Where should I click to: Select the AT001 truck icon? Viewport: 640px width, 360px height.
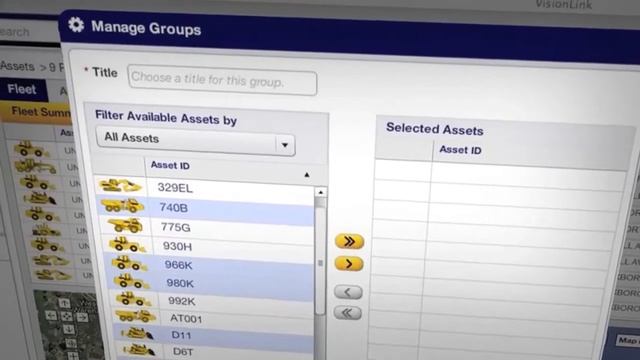(135, 316)
